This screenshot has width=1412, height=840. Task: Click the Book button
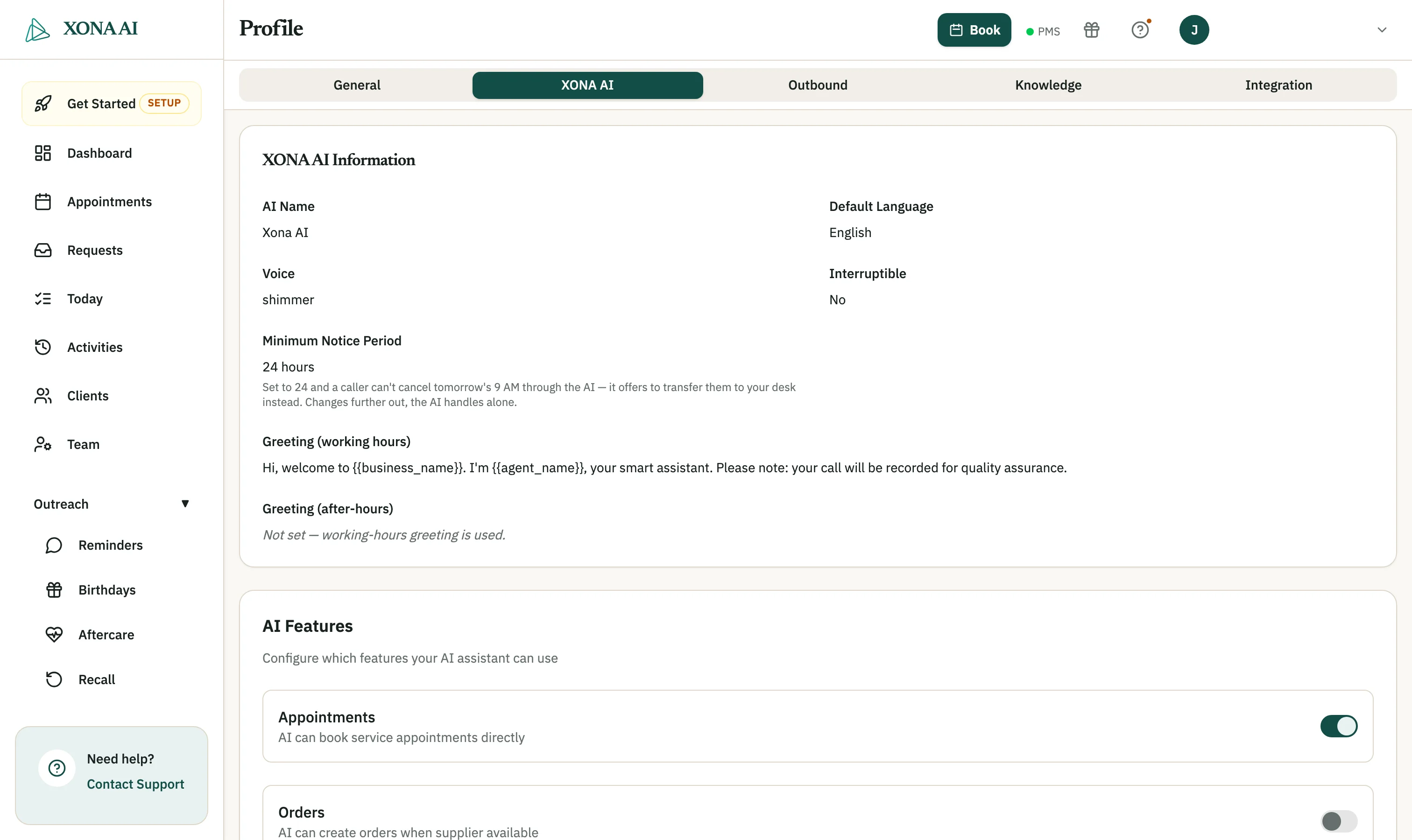click(x=974, y=30)
